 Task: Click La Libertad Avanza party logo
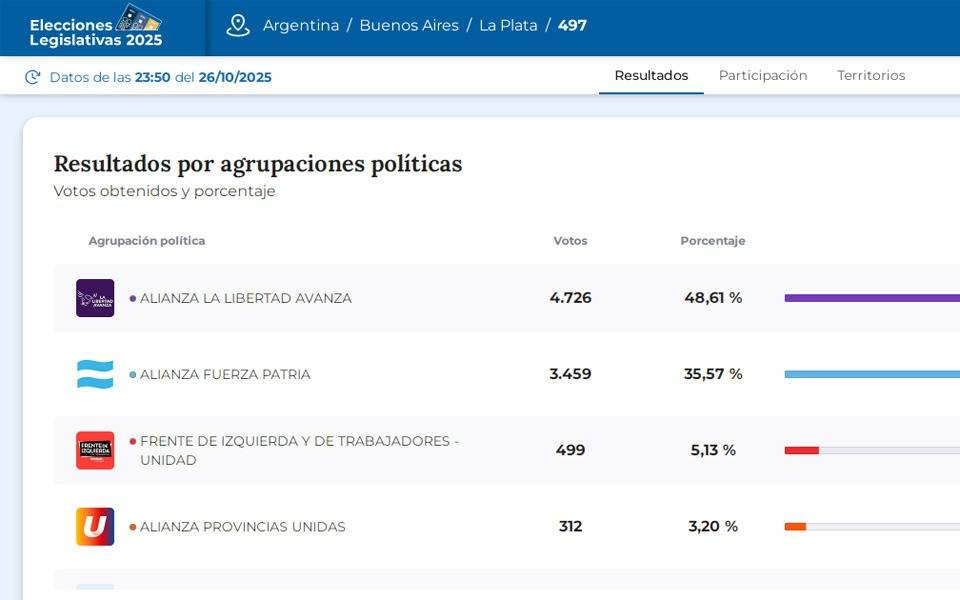pyautogui.click(x=95, y=298)
